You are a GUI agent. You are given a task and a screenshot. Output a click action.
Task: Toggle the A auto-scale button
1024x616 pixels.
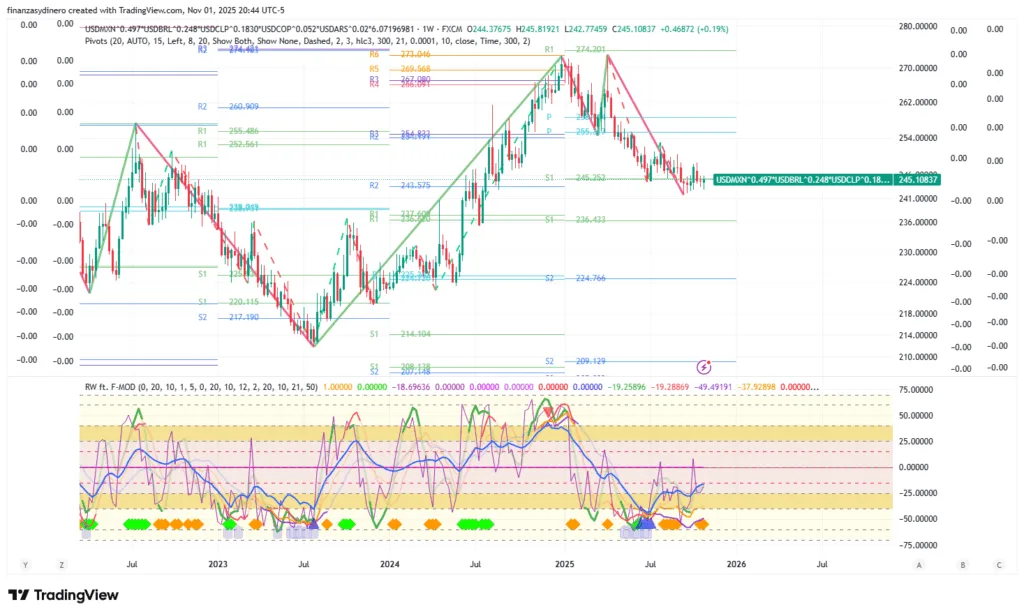(918, 565)
